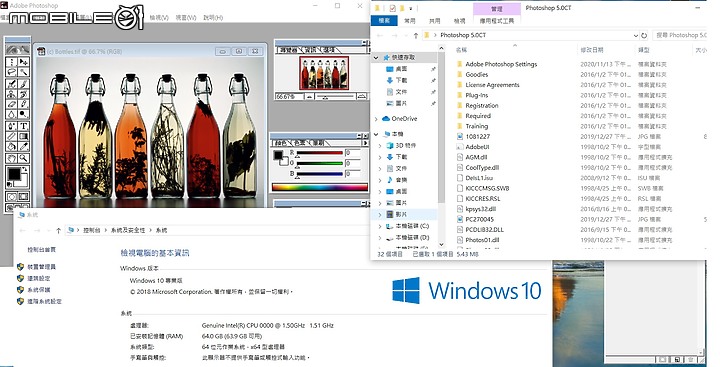Select the Eraser tool
Image resolution: width=720 pixels, height=367 pixels.
12,104
